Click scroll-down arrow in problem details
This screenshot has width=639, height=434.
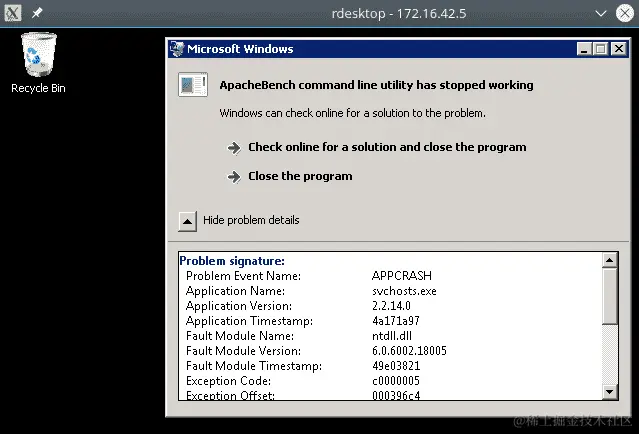point(610,392)
